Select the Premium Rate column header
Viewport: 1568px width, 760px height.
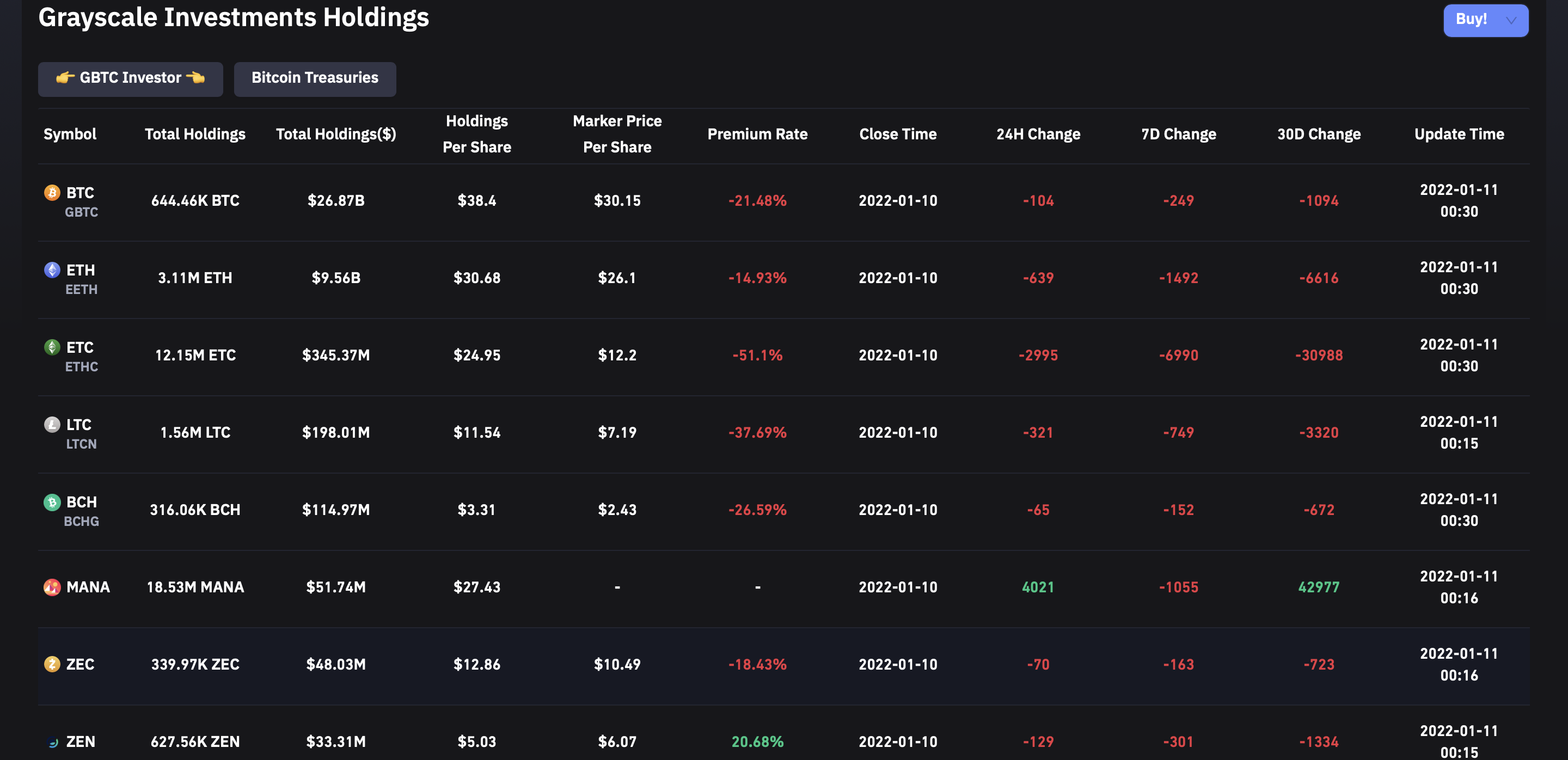pos(757,134)
